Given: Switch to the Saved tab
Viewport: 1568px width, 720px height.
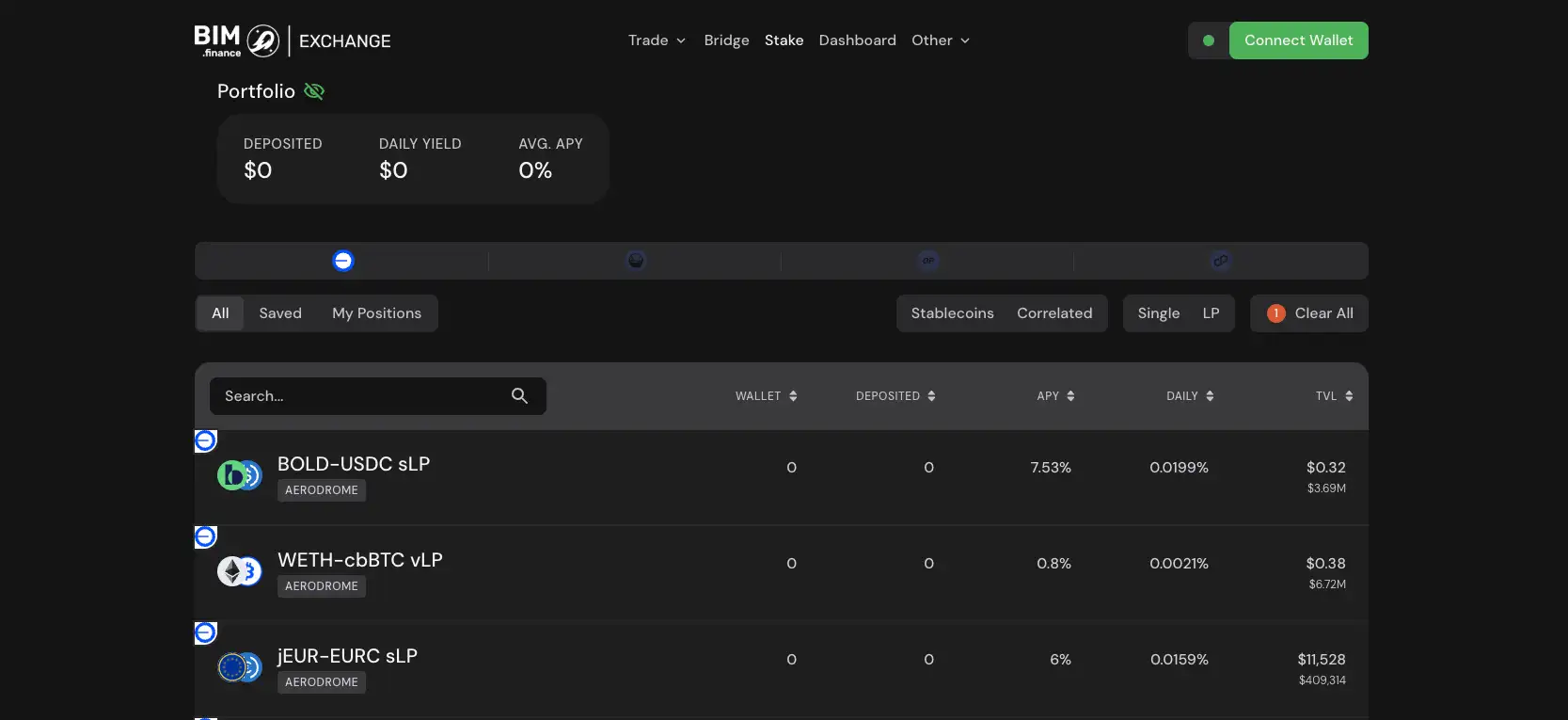Looking at the screenshot, I should (x=280, y=313).
